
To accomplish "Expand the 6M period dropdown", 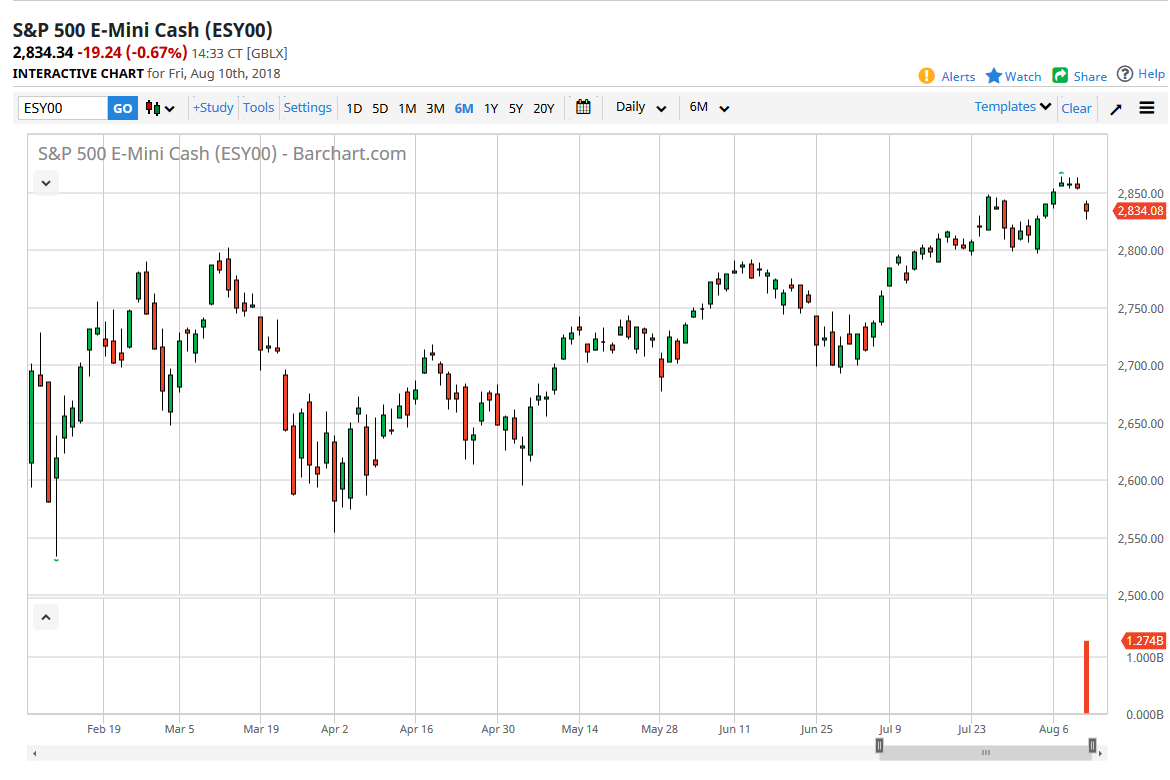I will [710, 107].
